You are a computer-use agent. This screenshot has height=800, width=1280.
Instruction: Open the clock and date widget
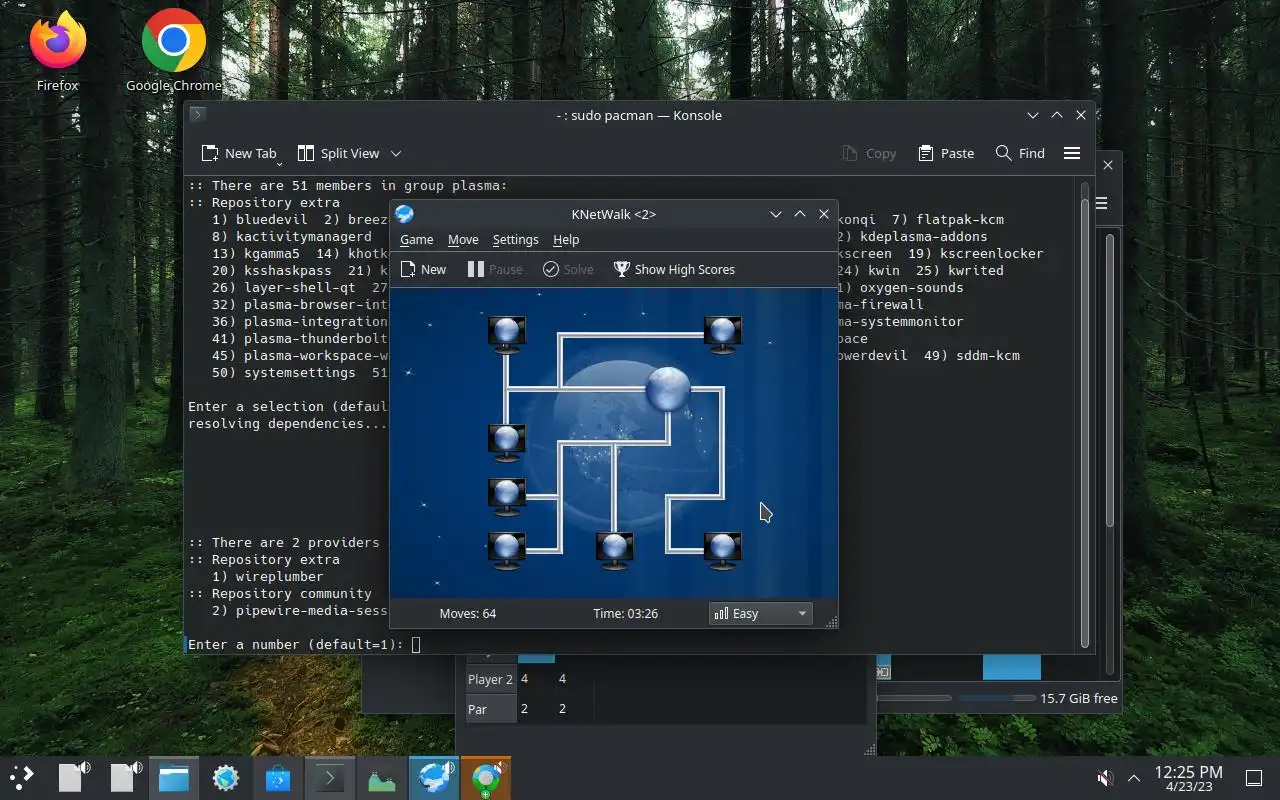[x=1188, y=777]
